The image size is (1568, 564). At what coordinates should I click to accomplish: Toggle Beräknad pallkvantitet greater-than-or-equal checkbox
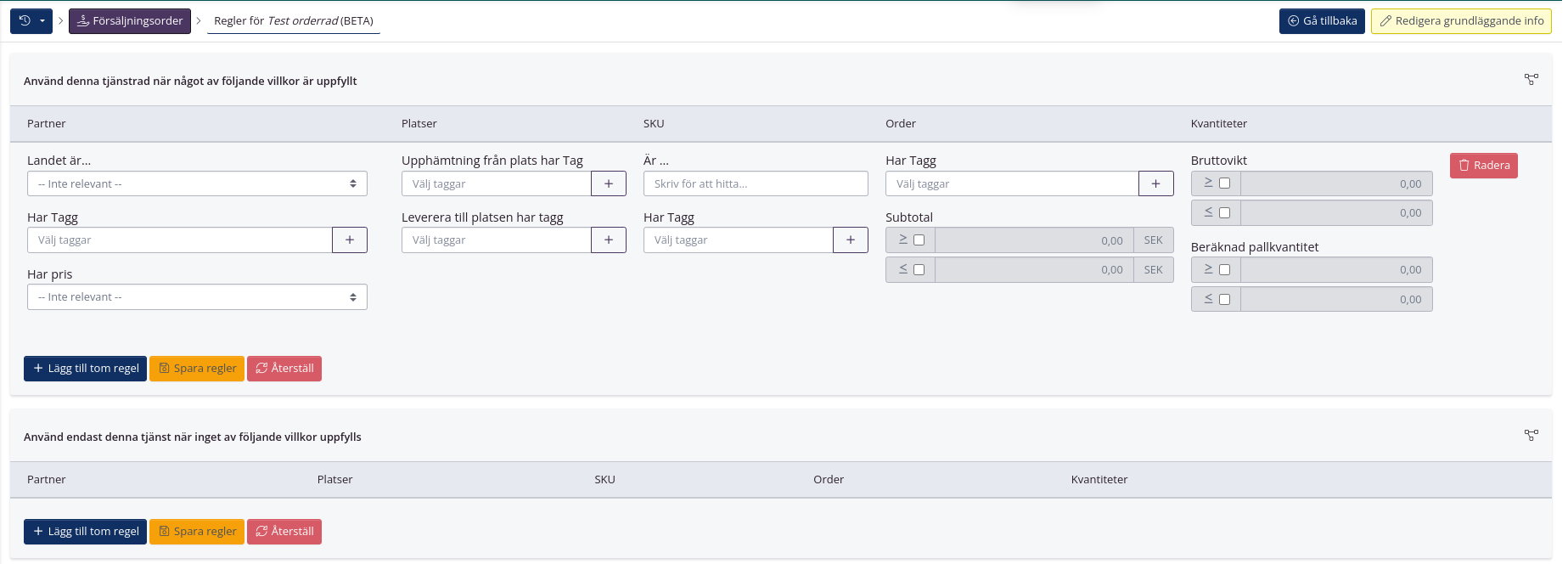tap(1224, 270)
